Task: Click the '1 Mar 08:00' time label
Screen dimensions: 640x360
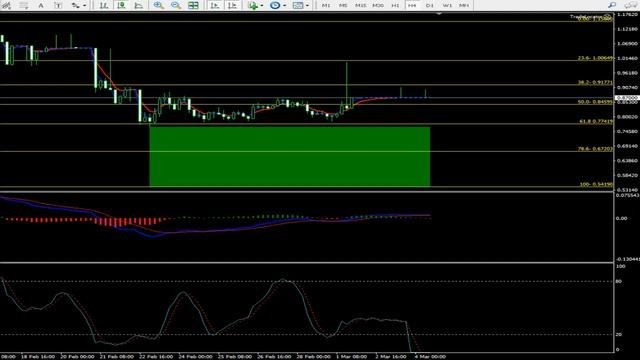Action: pyautogui.click(x=352, y=357)
